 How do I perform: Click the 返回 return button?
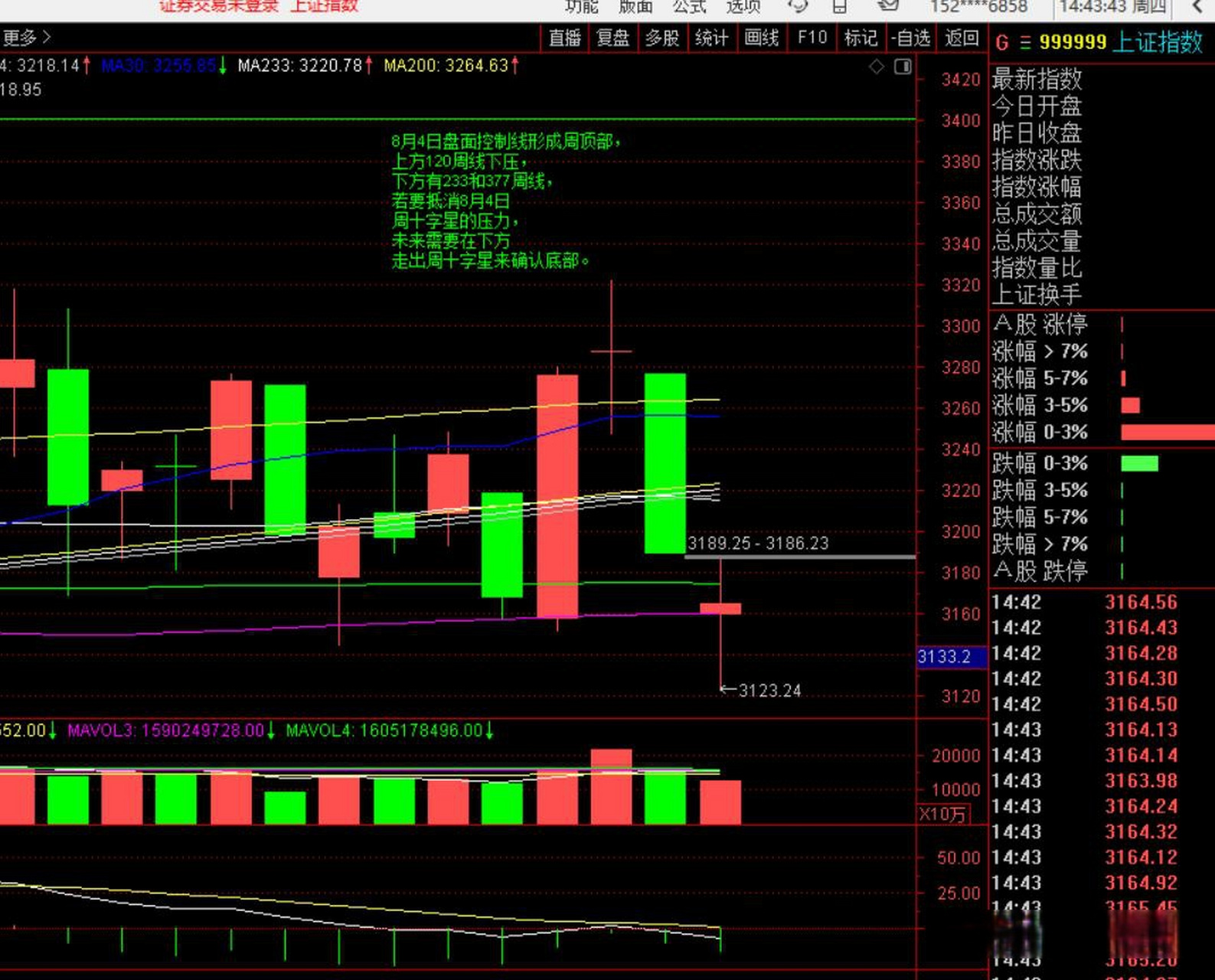(x=962, y=38)
